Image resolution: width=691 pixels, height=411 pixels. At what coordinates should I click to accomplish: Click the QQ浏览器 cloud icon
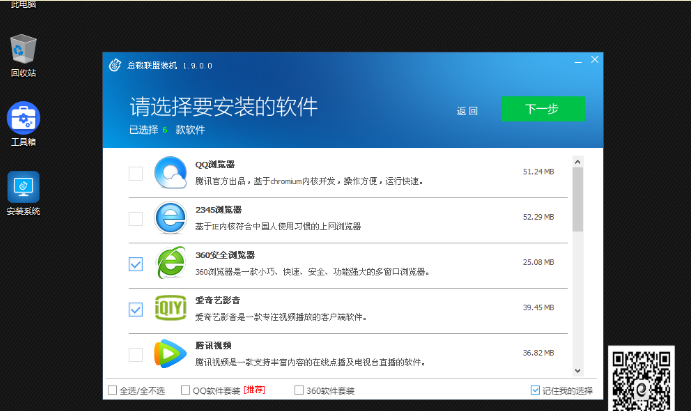[171, 173]
